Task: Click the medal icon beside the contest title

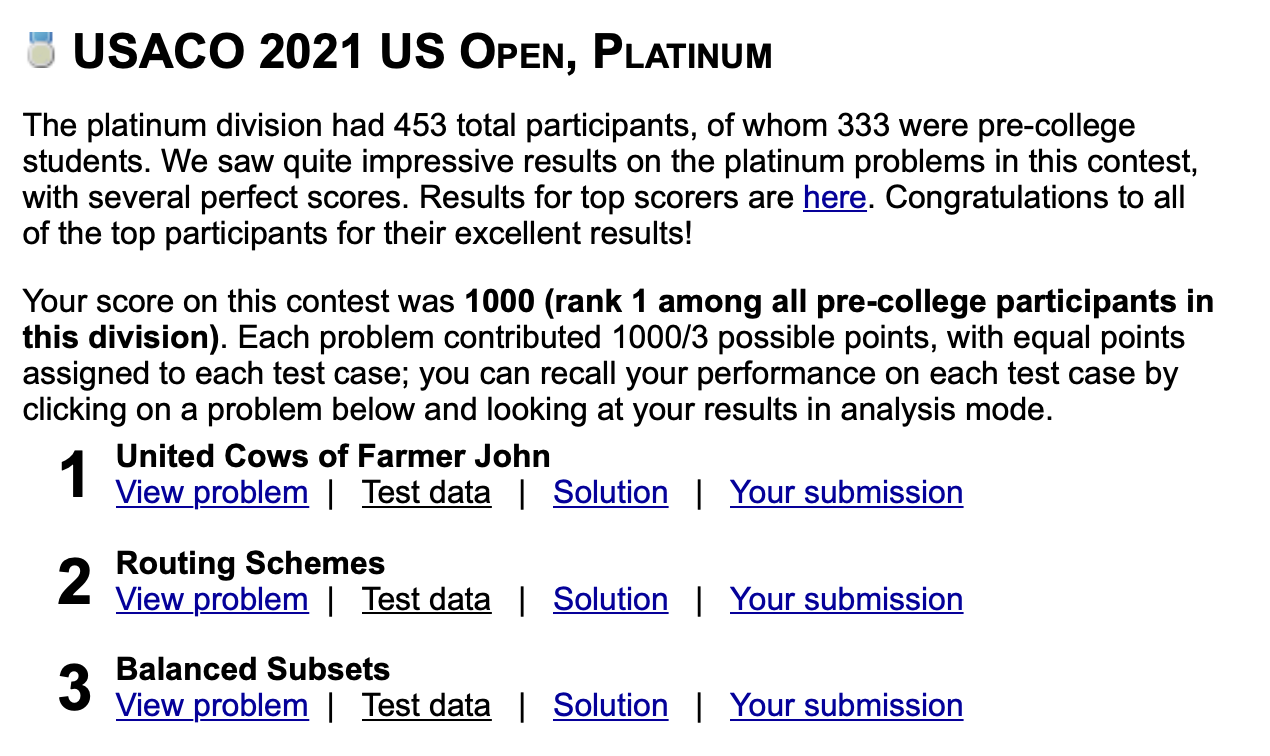Action: [x=40, y=50]
